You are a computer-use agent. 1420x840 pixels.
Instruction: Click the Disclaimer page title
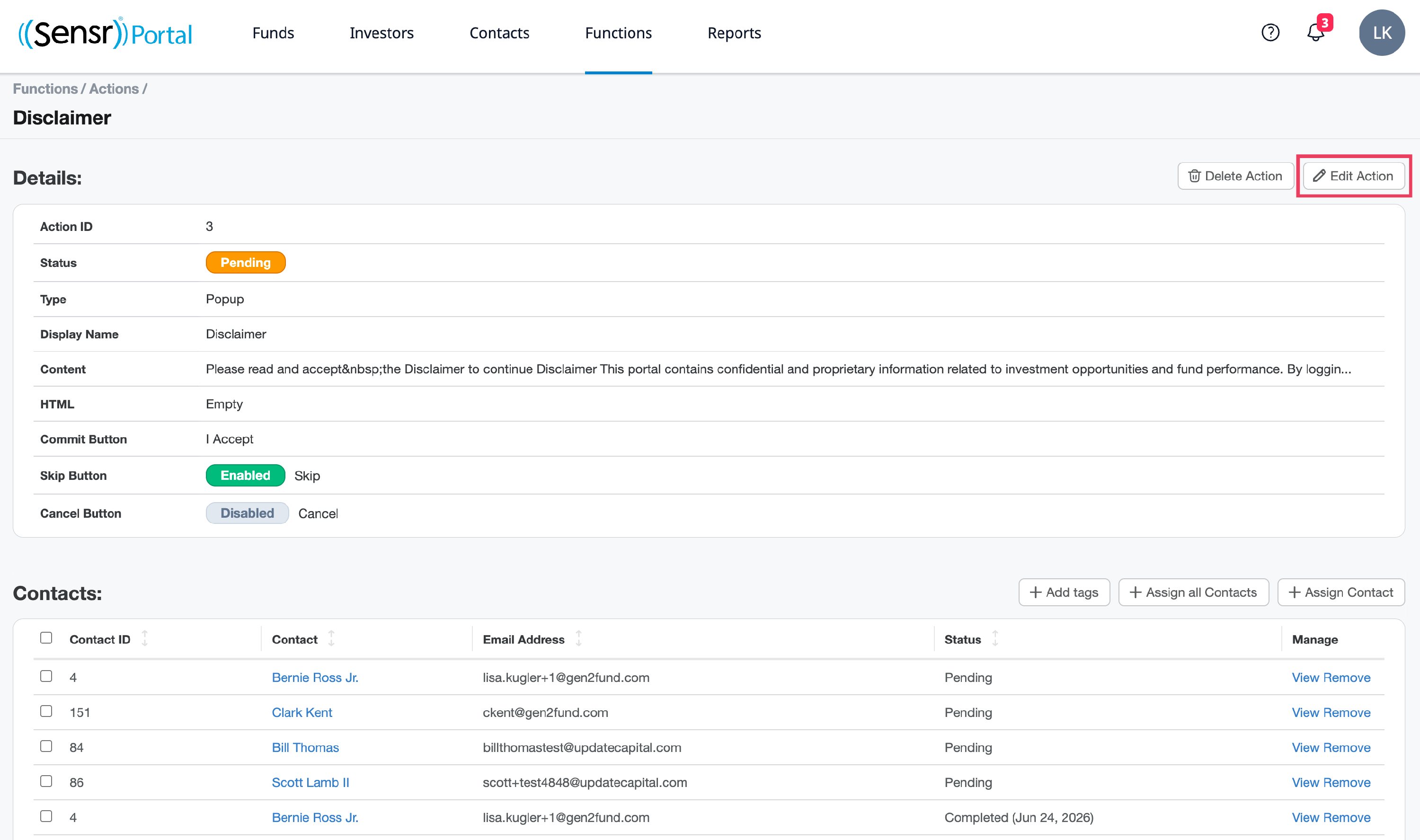tap(62, 118)
